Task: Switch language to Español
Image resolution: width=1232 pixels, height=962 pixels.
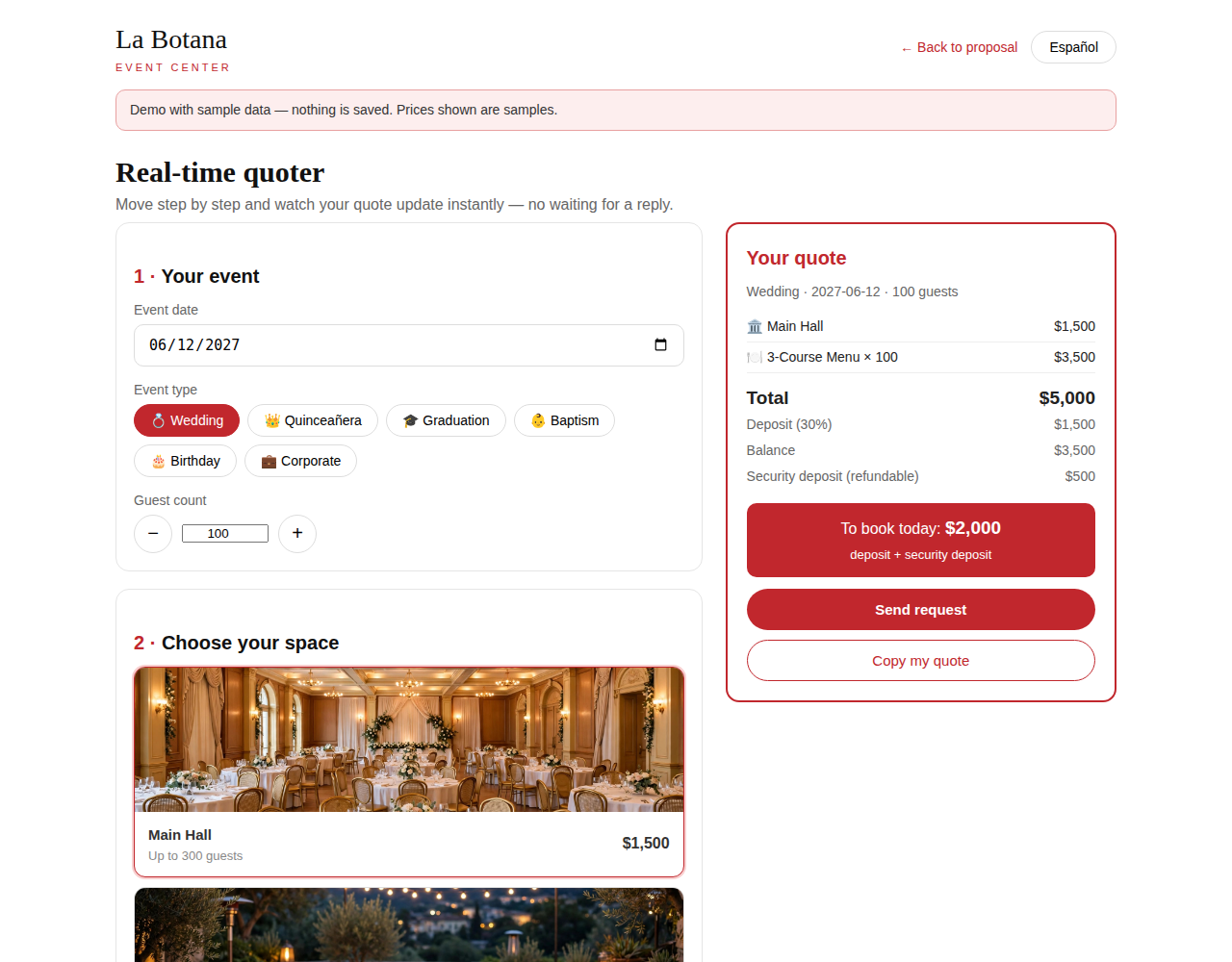Action: (x=1073, y=47)
